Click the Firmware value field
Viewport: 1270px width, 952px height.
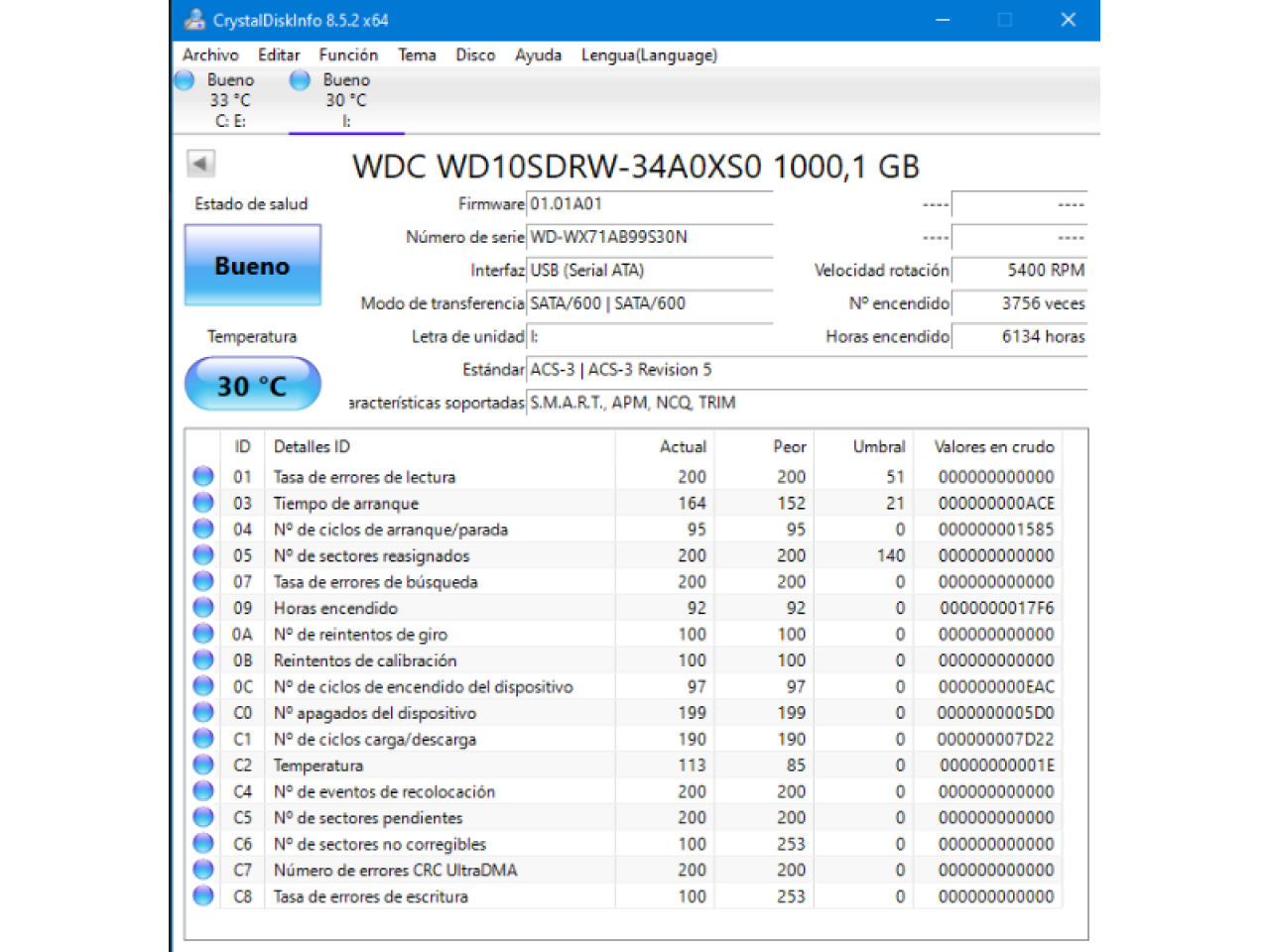point(649,204)
